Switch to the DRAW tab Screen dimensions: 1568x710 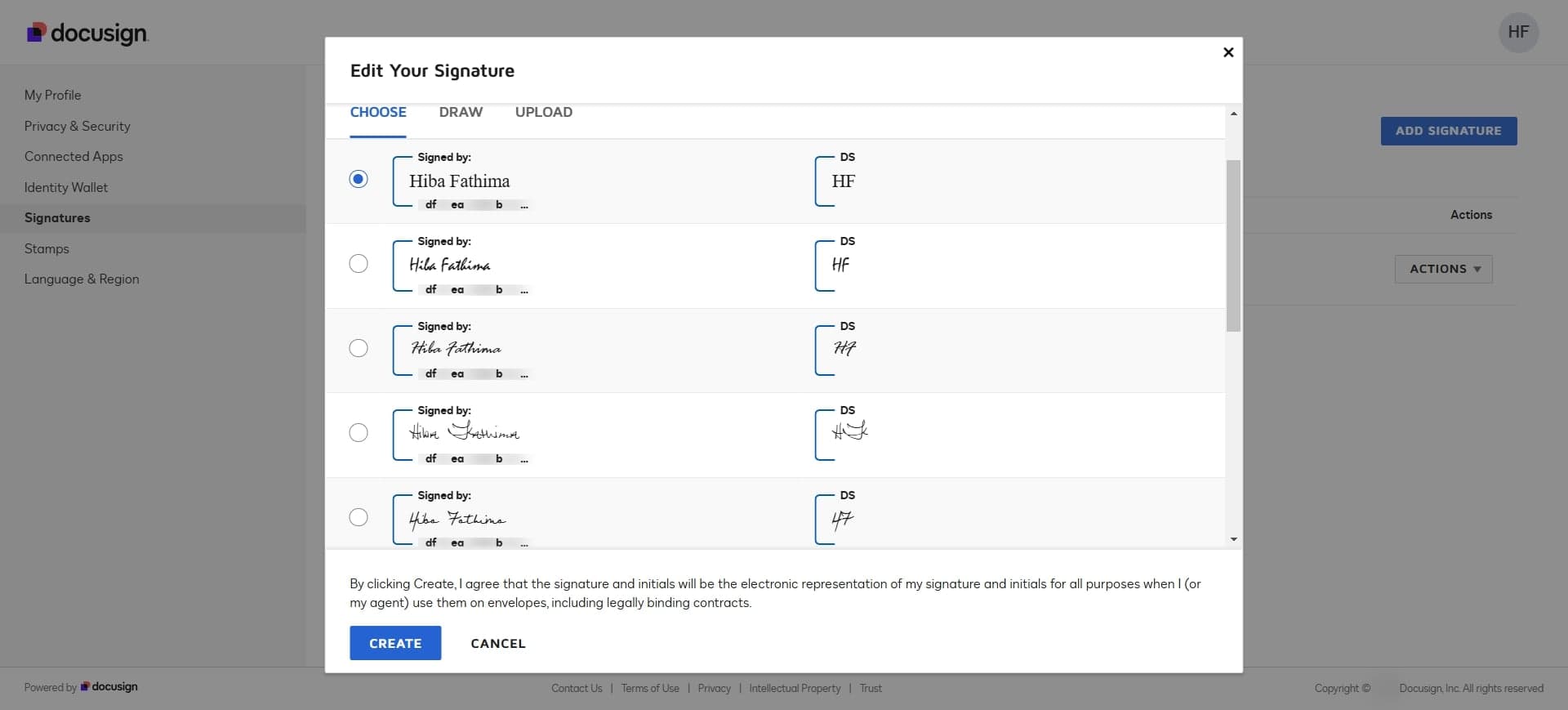(x=461, y=112)
